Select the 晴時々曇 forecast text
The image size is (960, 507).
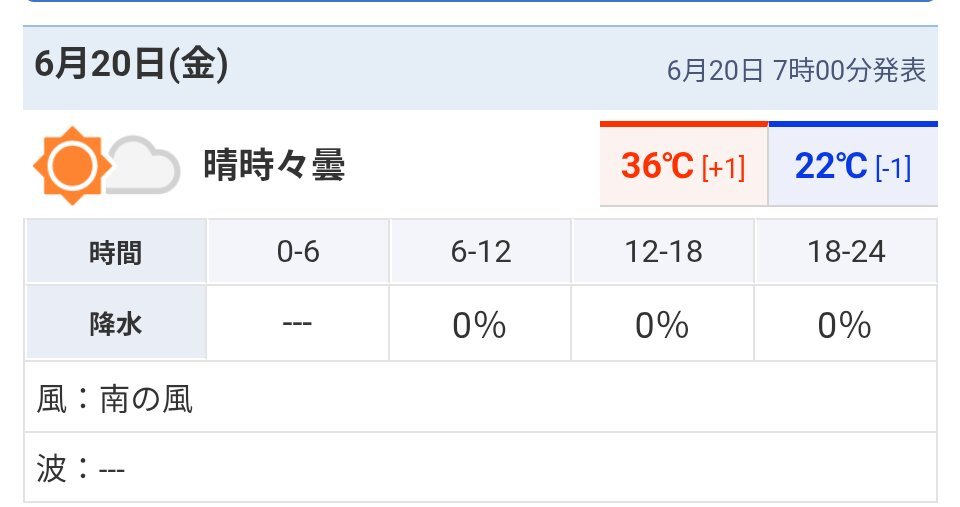[274, 165]
